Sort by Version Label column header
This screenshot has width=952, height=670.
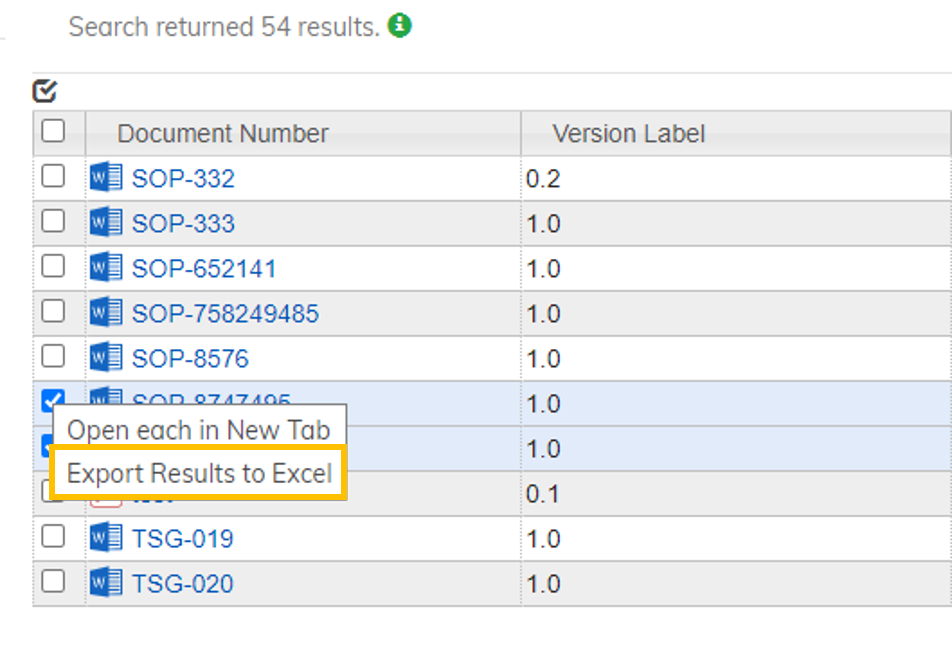[x=629, y=134]
